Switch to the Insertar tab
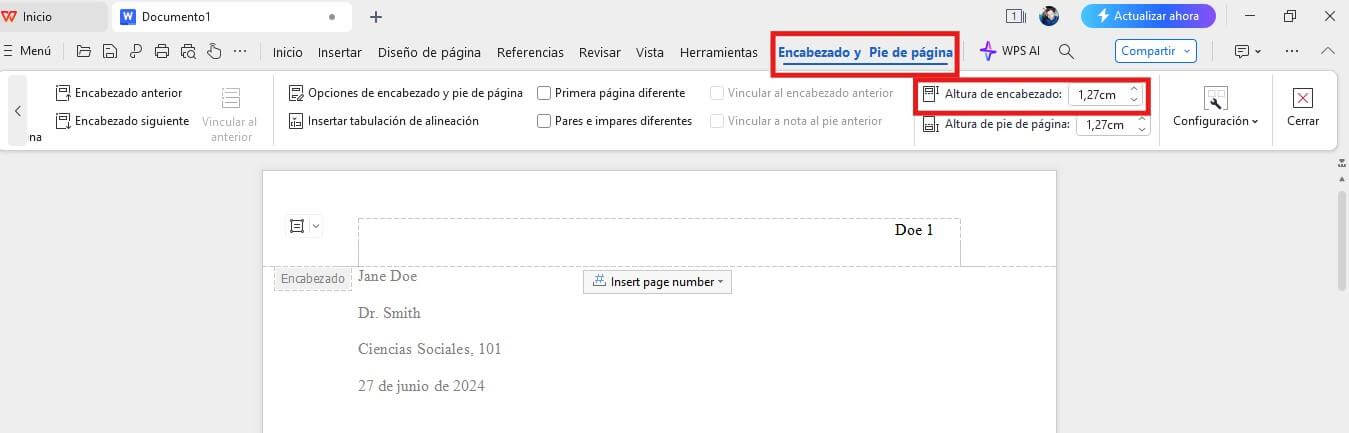 coord(340,52)
